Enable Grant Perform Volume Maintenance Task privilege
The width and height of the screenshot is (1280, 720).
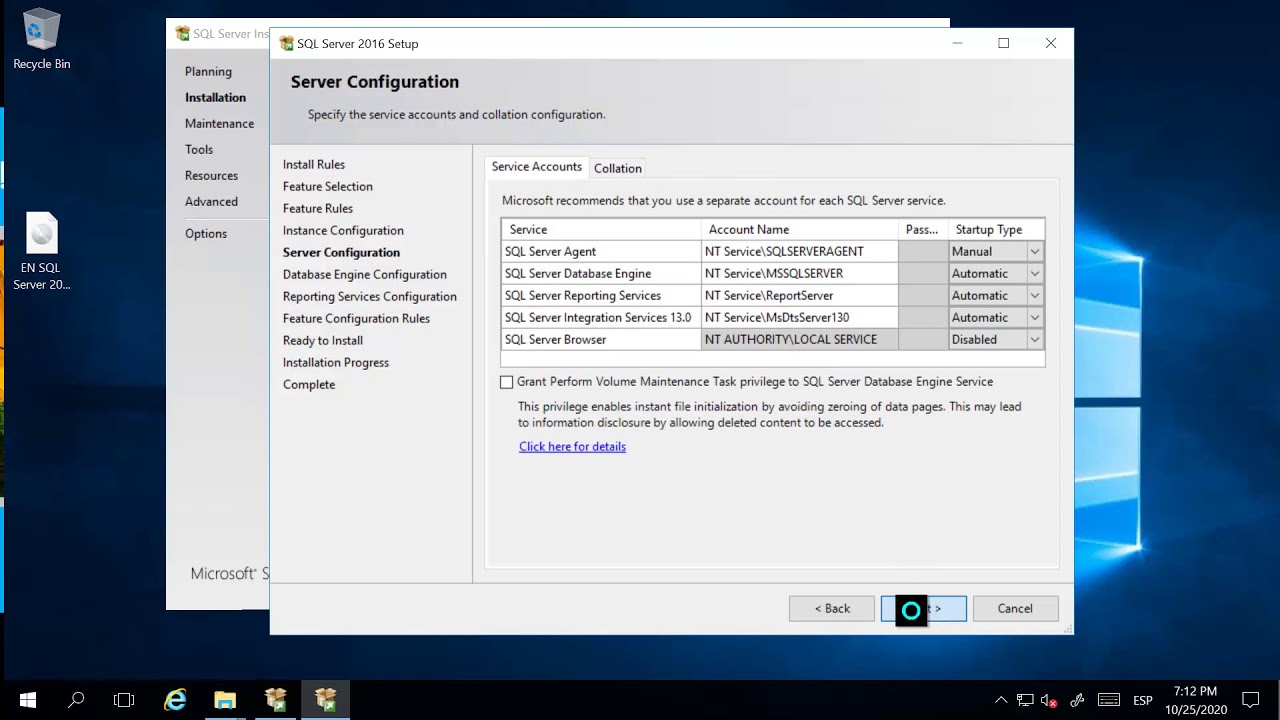(x=506, y=382)
